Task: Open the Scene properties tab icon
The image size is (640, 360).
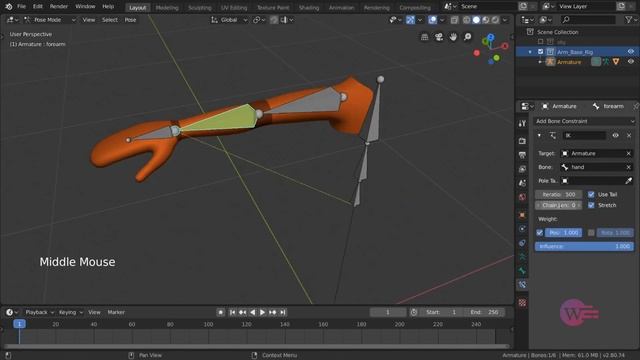Action: [x=522, y=183]
